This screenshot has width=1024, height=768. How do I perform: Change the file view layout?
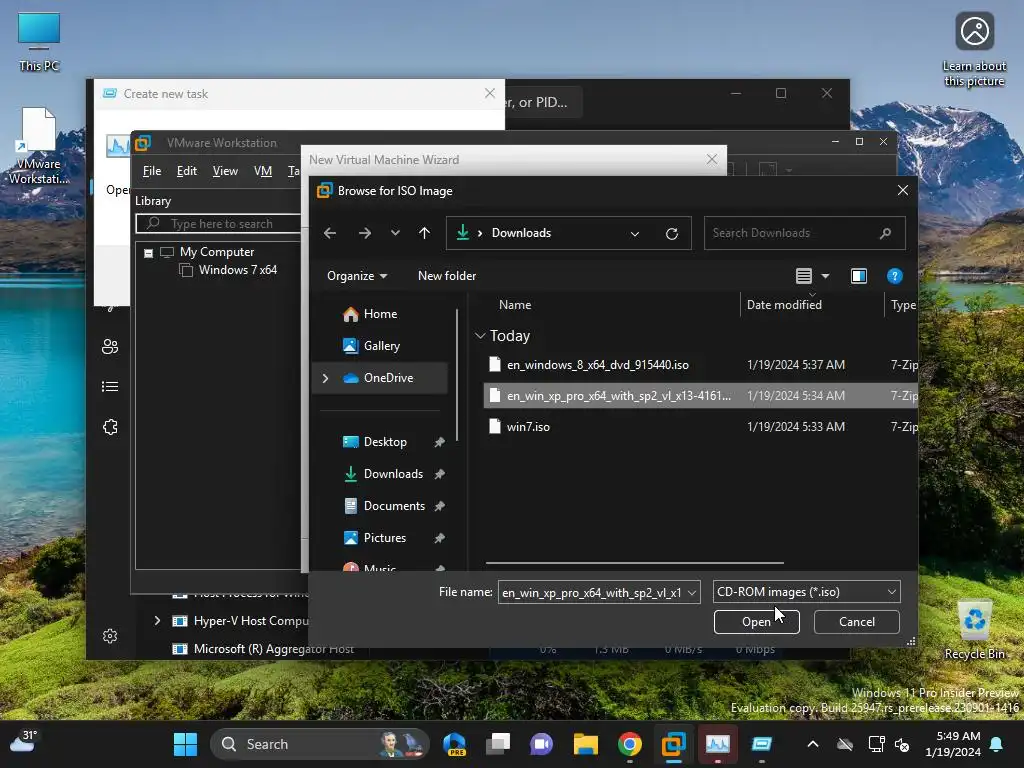pos(804,276)
